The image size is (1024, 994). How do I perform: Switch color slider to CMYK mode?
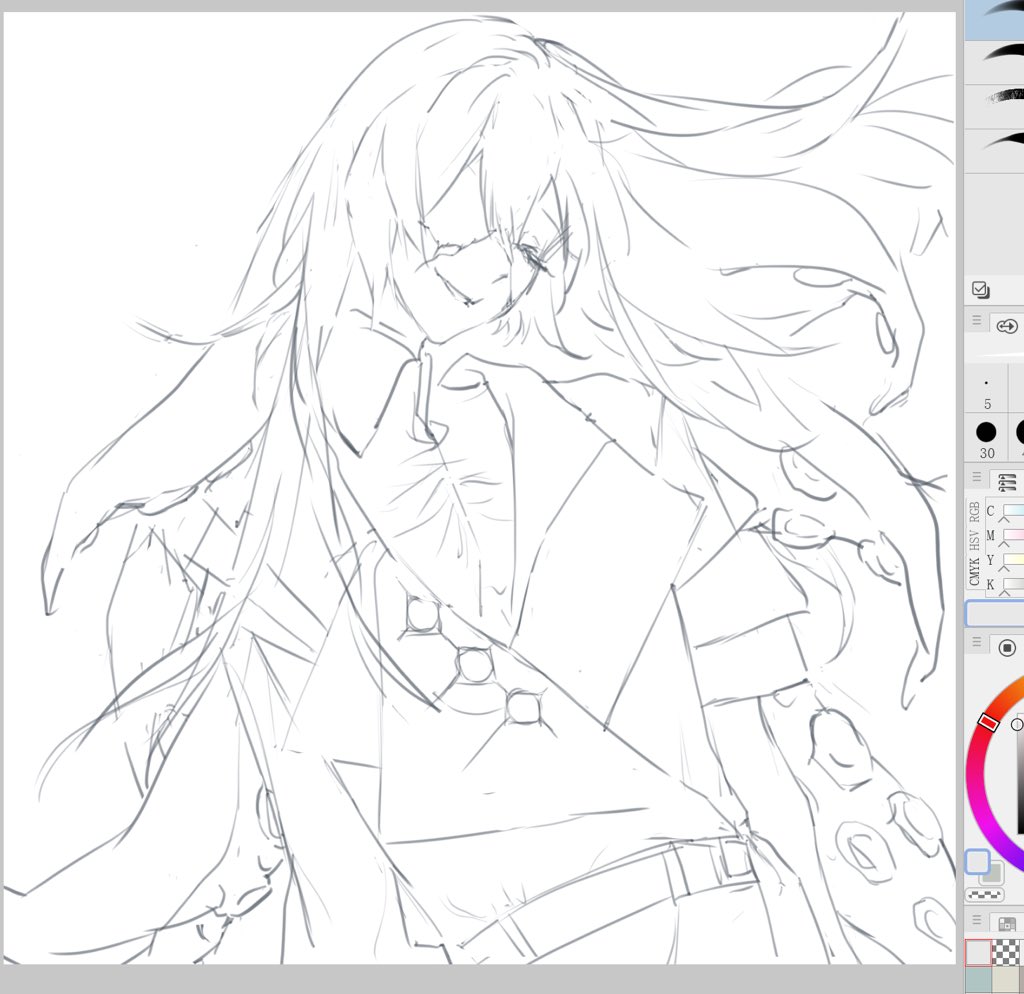(974, 571)
